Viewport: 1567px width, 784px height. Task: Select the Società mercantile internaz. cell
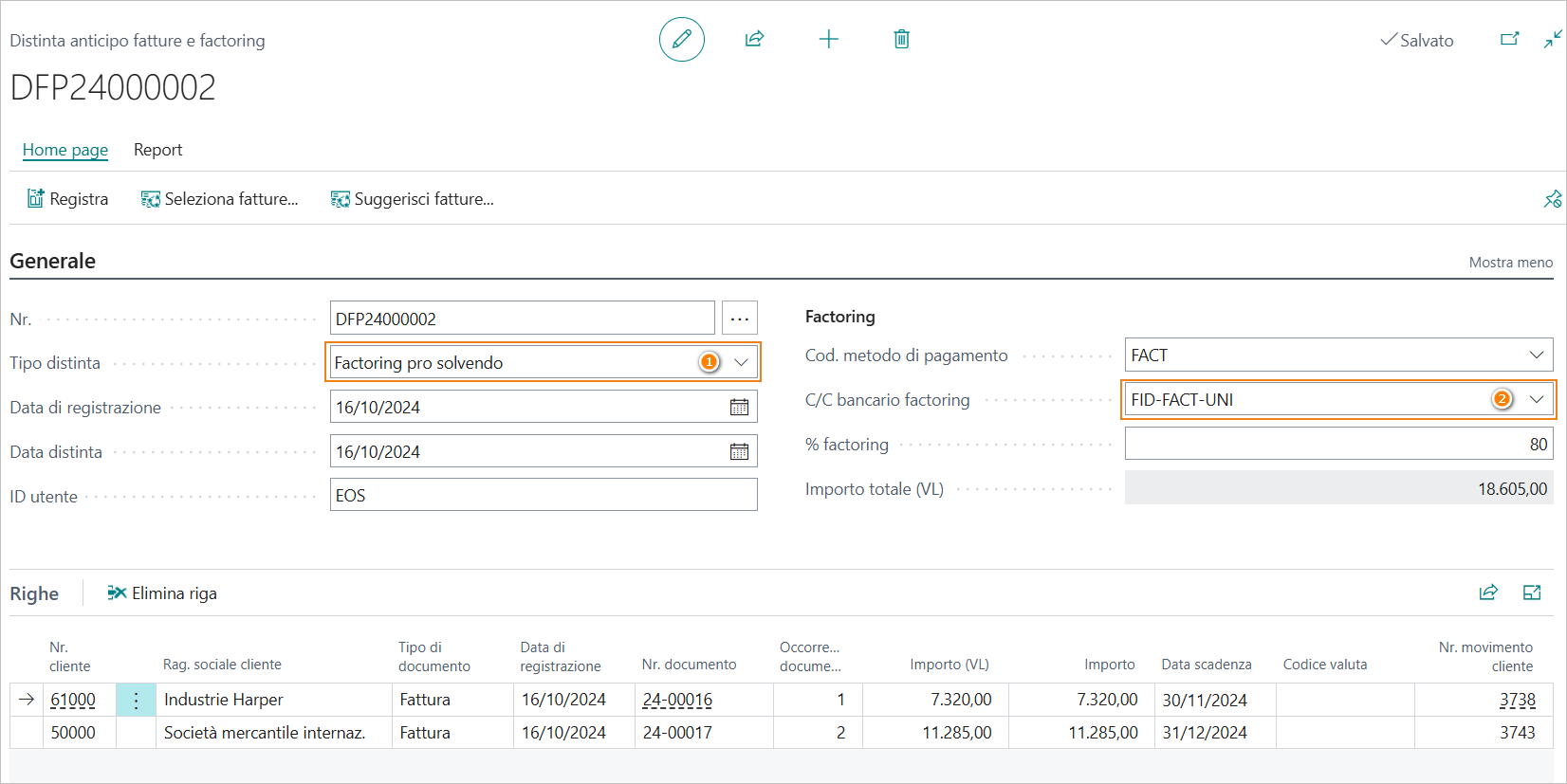coord(274,733)
